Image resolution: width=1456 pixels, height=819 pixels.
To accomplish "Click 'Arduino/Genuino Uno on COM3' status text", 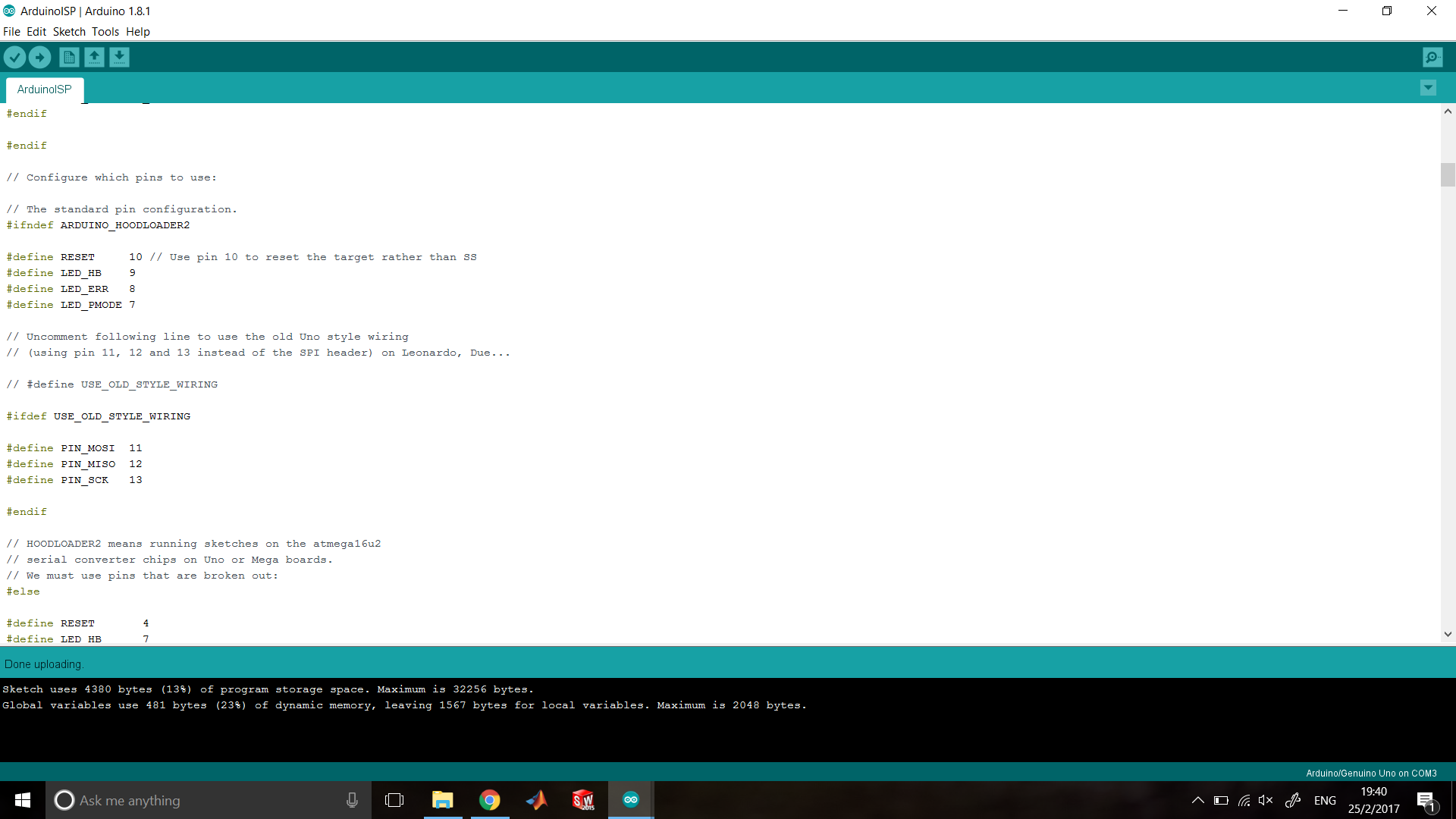I will coord(1371,773).
